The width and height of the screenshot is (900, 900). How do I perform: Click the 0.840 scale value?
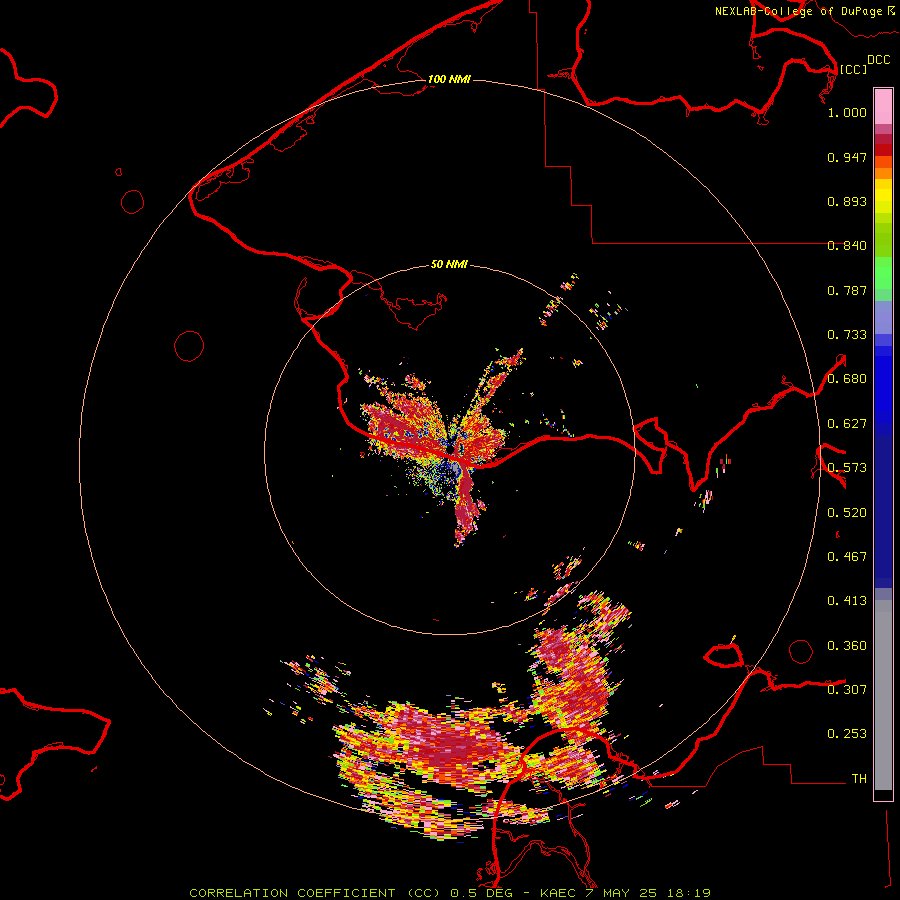(847, 245)
